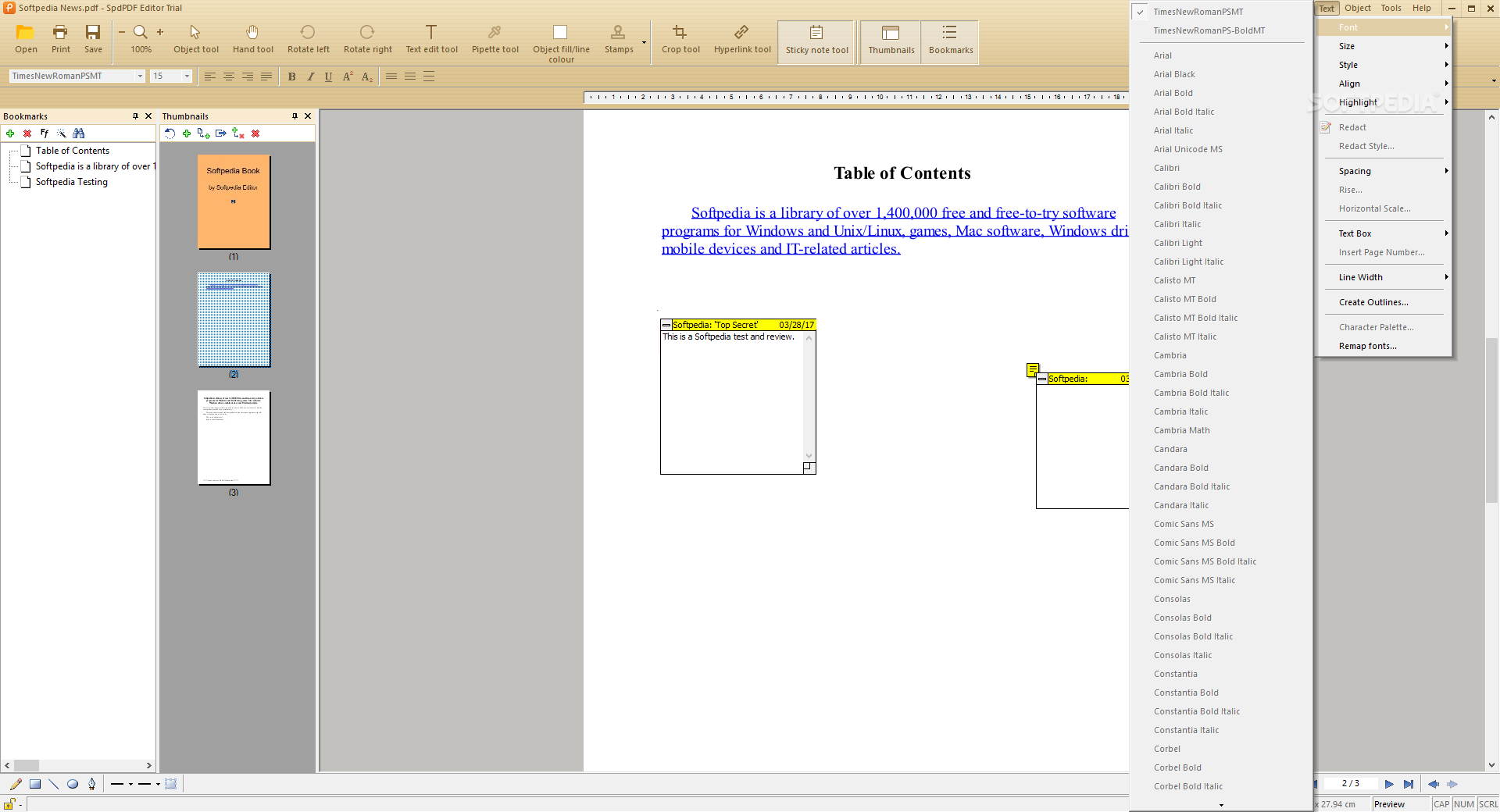The image size is (1500, 812).
Task: Open the Object menu
Action: (1358, 8)
